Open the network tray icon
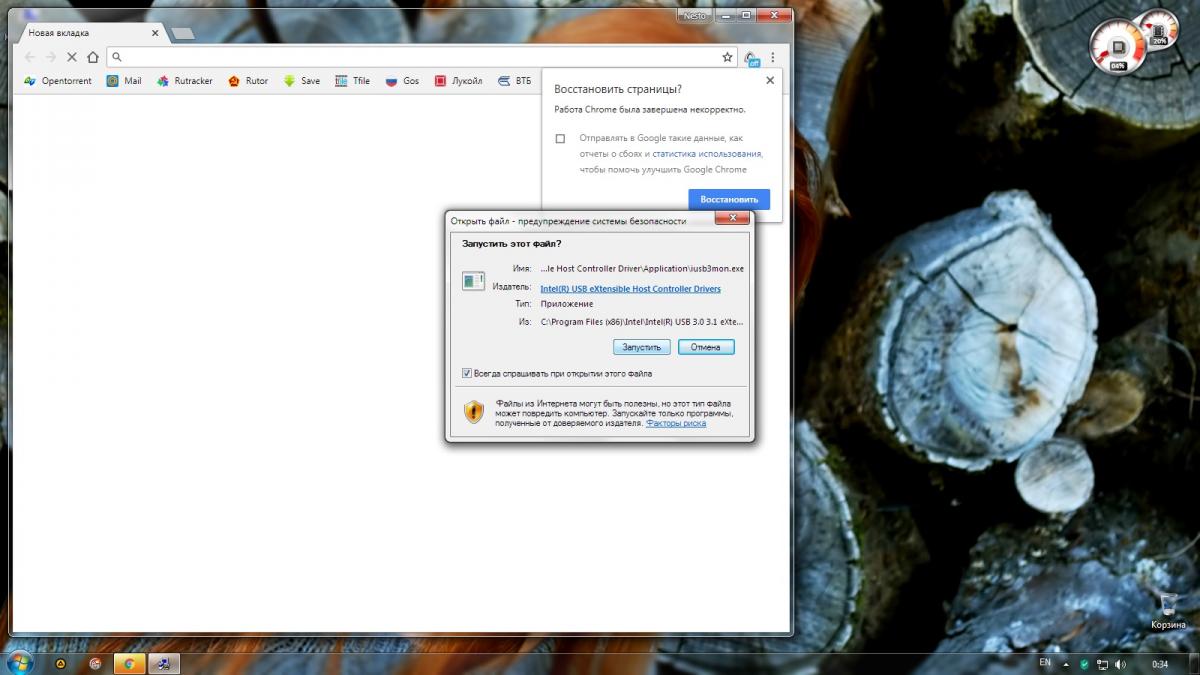1200x675 pixels. click(1102, 663)
